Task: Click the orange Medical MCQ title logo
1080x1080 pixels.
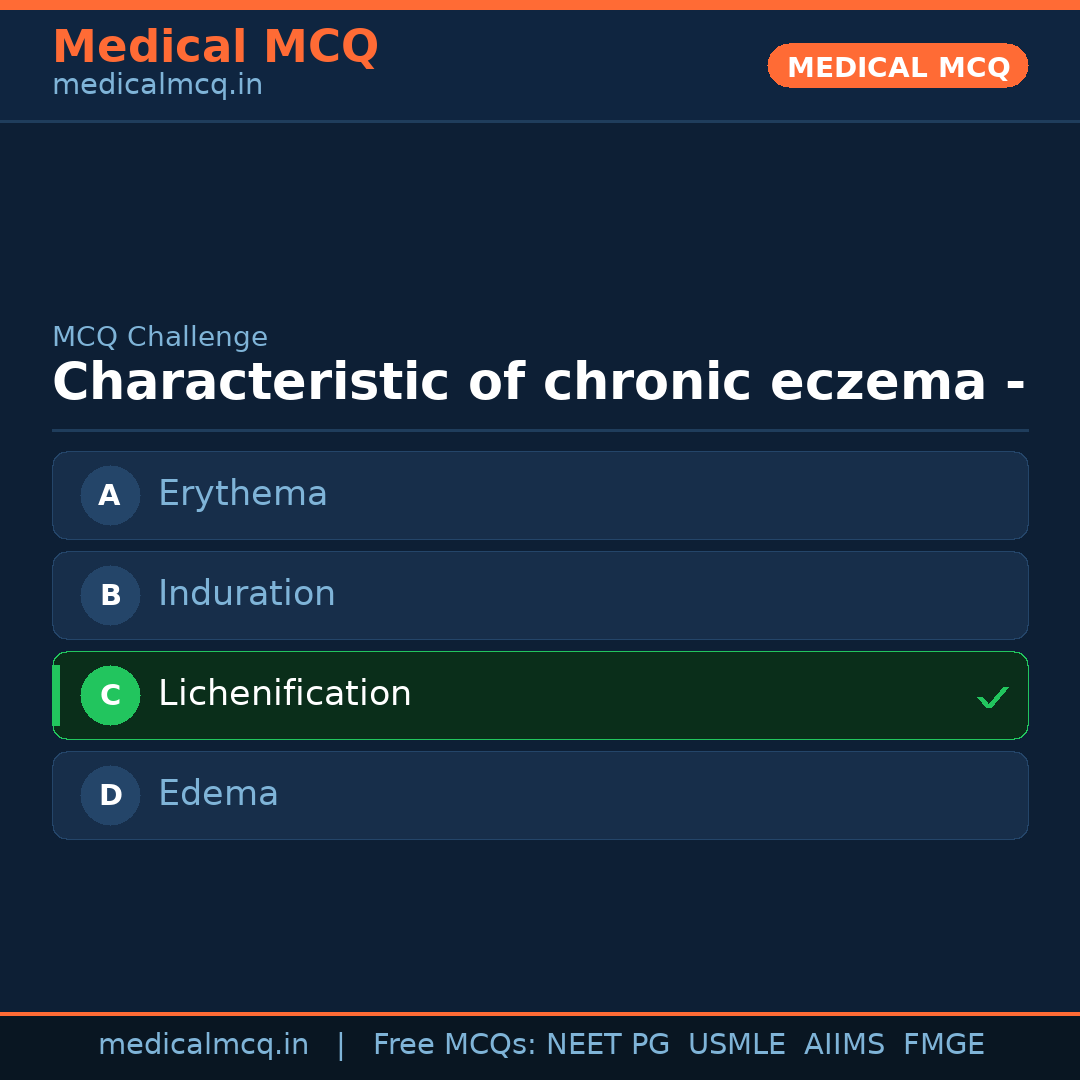Action: tap(215, 47)
